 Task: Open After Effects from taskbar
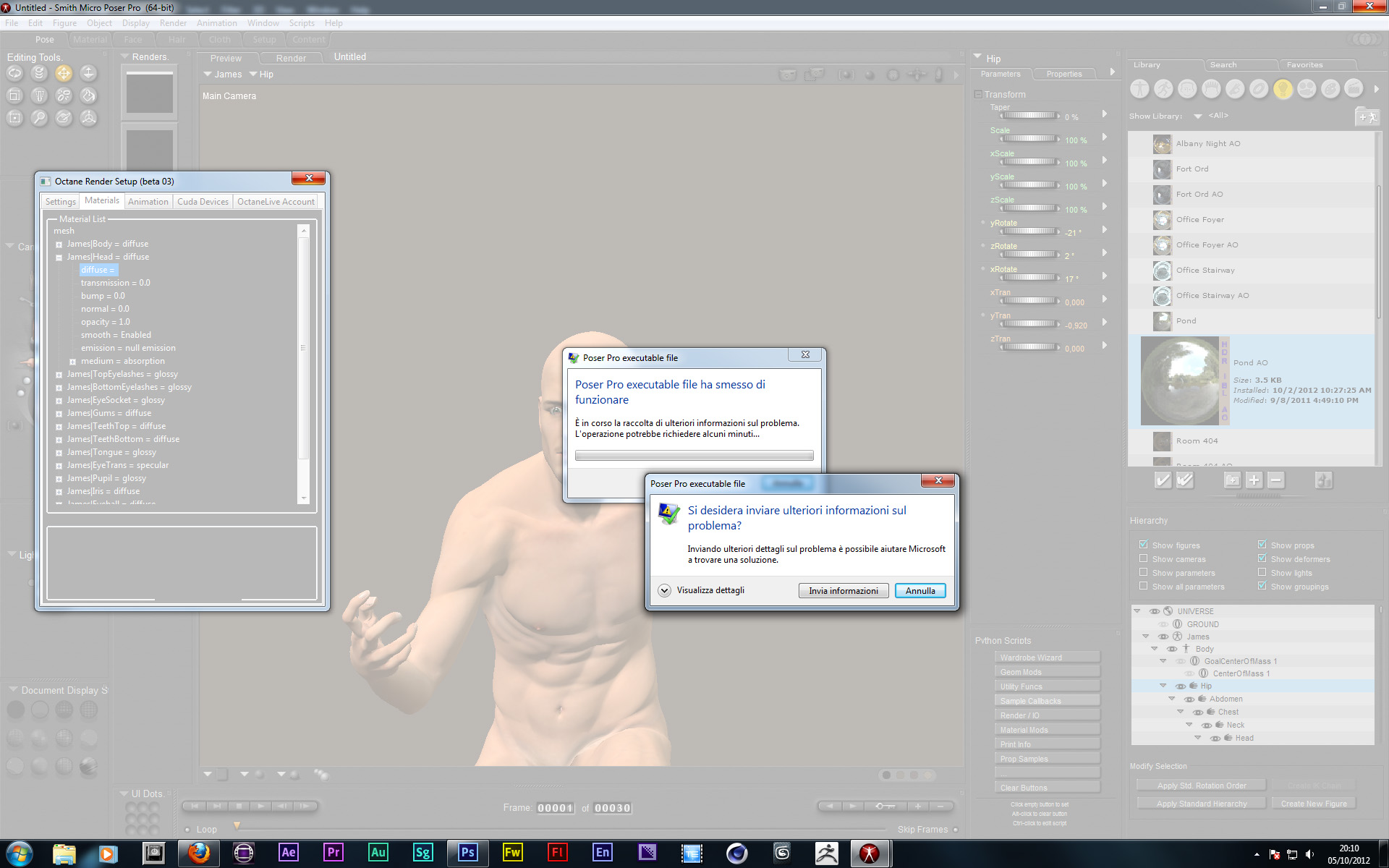[289, 853]
